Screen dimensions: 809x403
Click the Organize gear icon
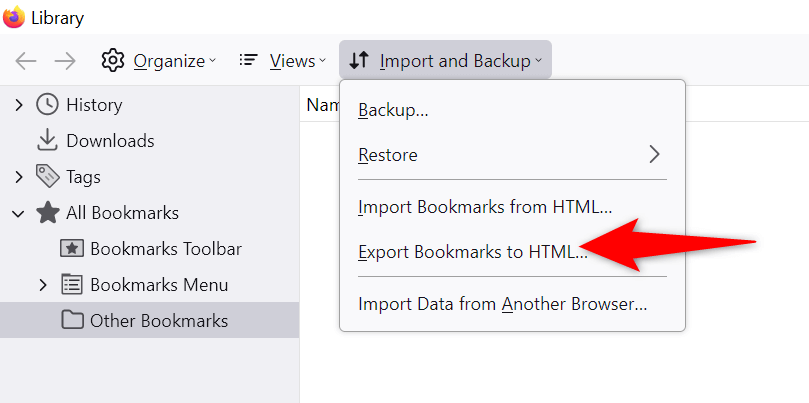(x=113, y=61)
